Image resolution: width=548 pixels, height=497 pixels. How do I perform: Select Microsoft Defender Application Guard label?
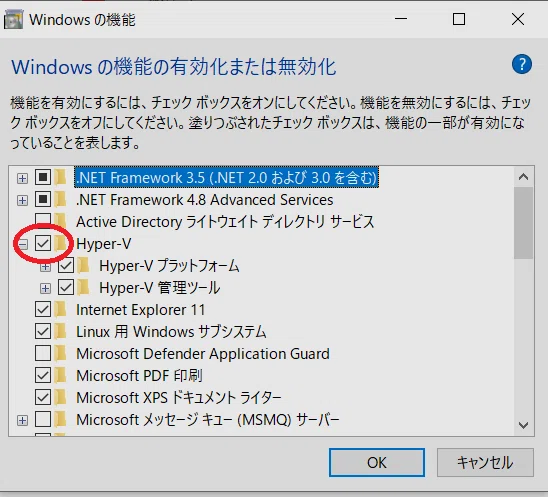tap(203, 353)
